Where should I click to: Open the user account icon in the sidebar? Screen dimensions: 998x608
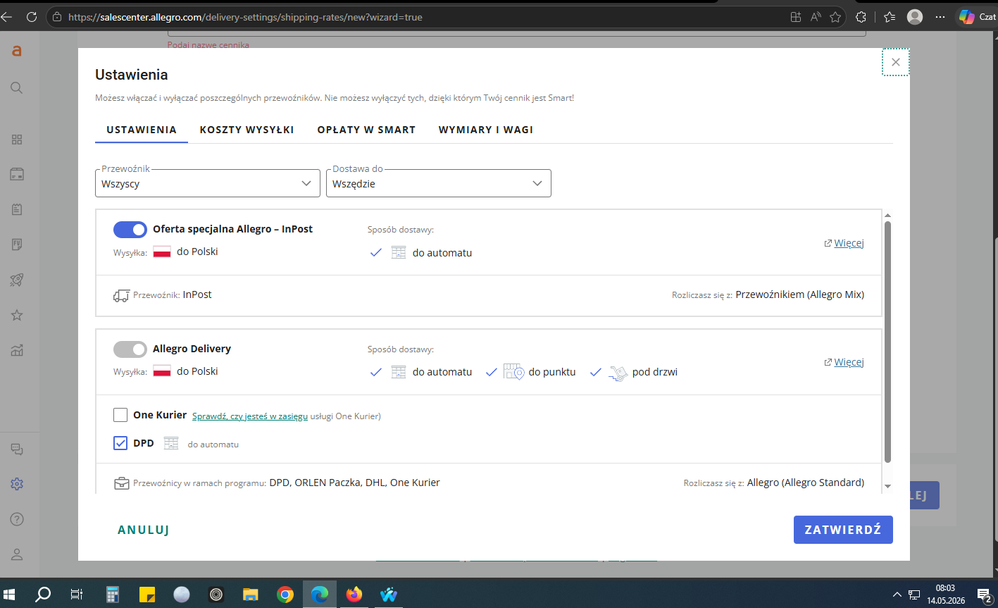point(17,555)
